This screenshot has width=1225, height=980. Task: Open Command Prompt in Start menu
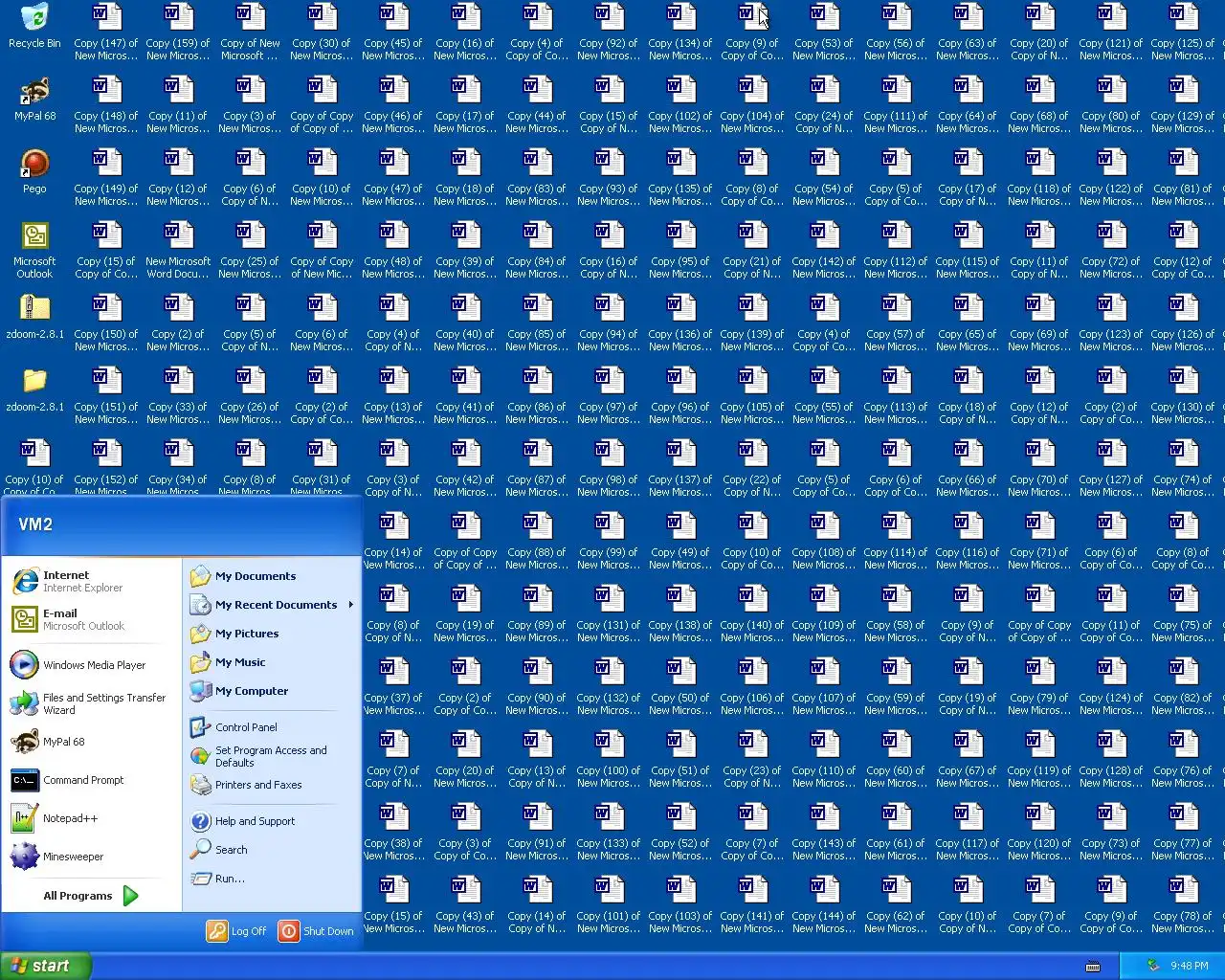(x=92, y=780)
